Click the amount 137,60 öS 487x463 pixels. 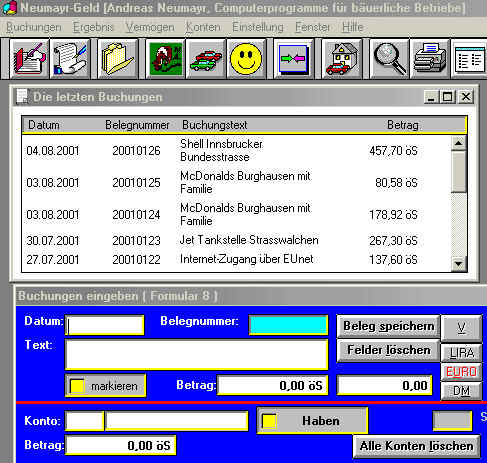pos(393,259)
